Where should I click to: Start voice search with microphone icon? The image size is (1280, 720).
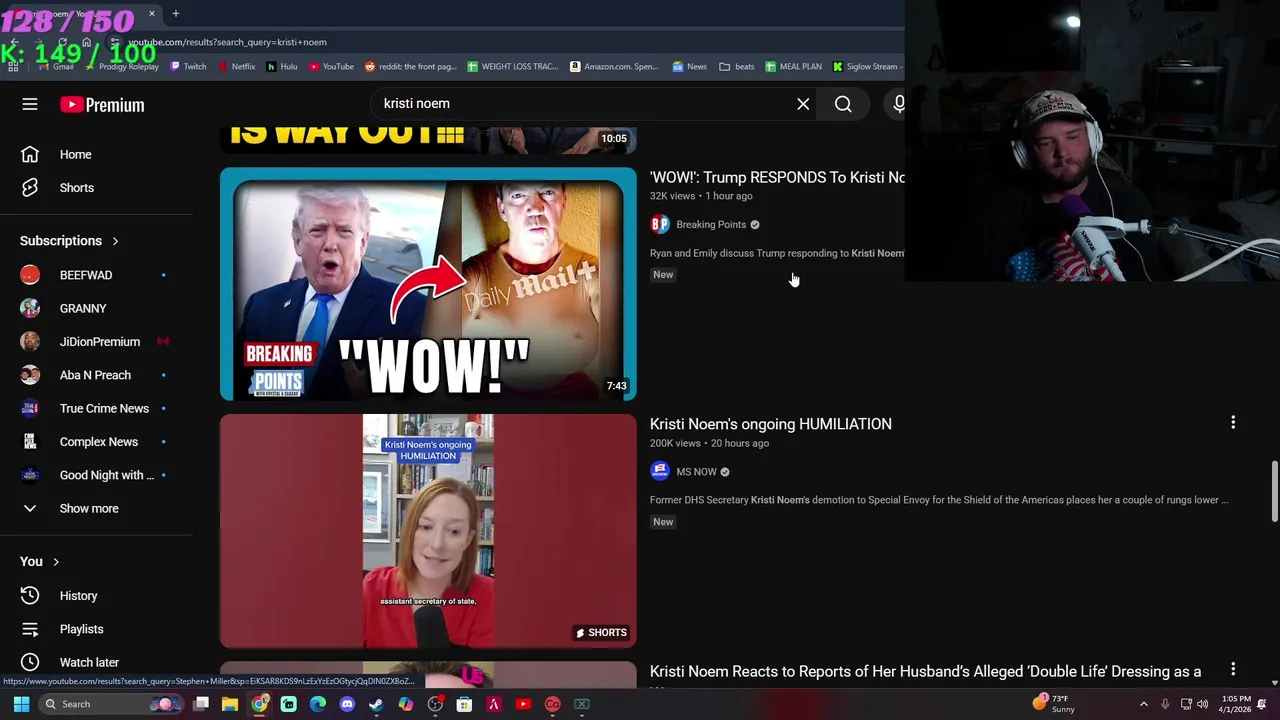(898, 104)
